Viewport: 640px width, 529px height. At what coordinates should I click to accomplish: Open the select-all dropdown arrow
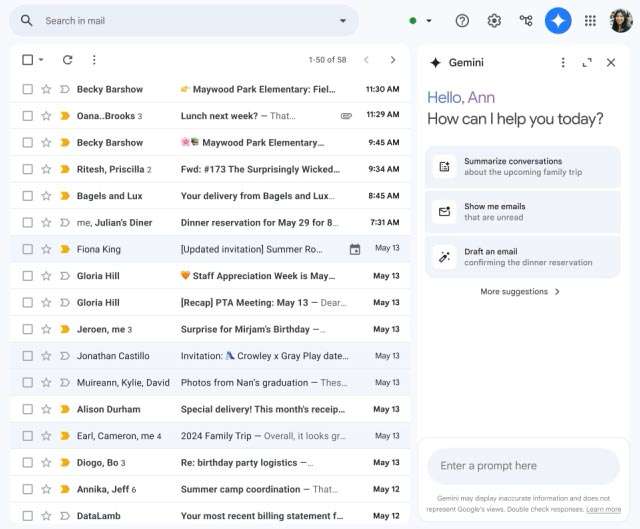click(41, 60)
